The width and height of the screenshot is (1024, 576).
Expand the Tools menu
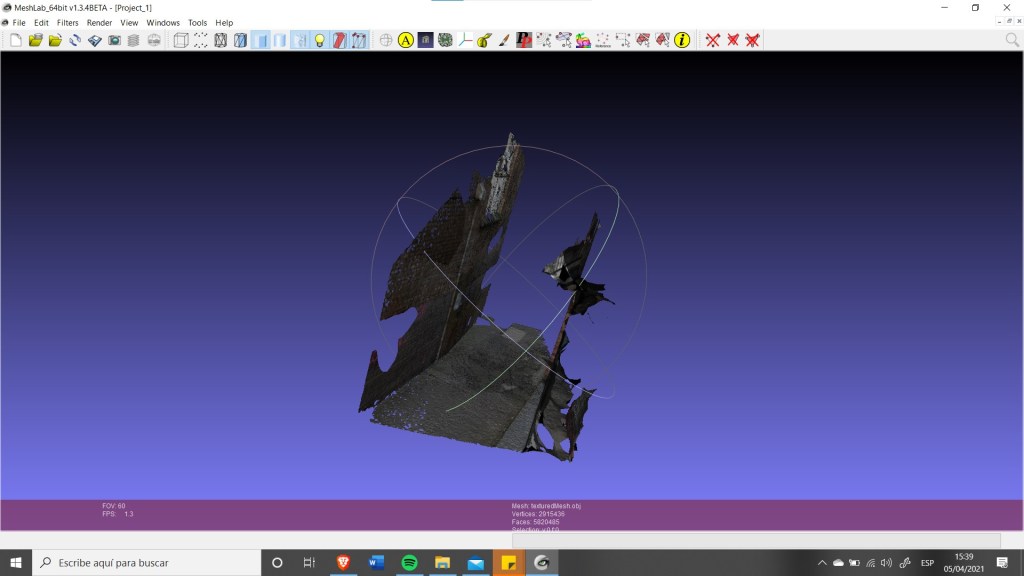(198, 22)
